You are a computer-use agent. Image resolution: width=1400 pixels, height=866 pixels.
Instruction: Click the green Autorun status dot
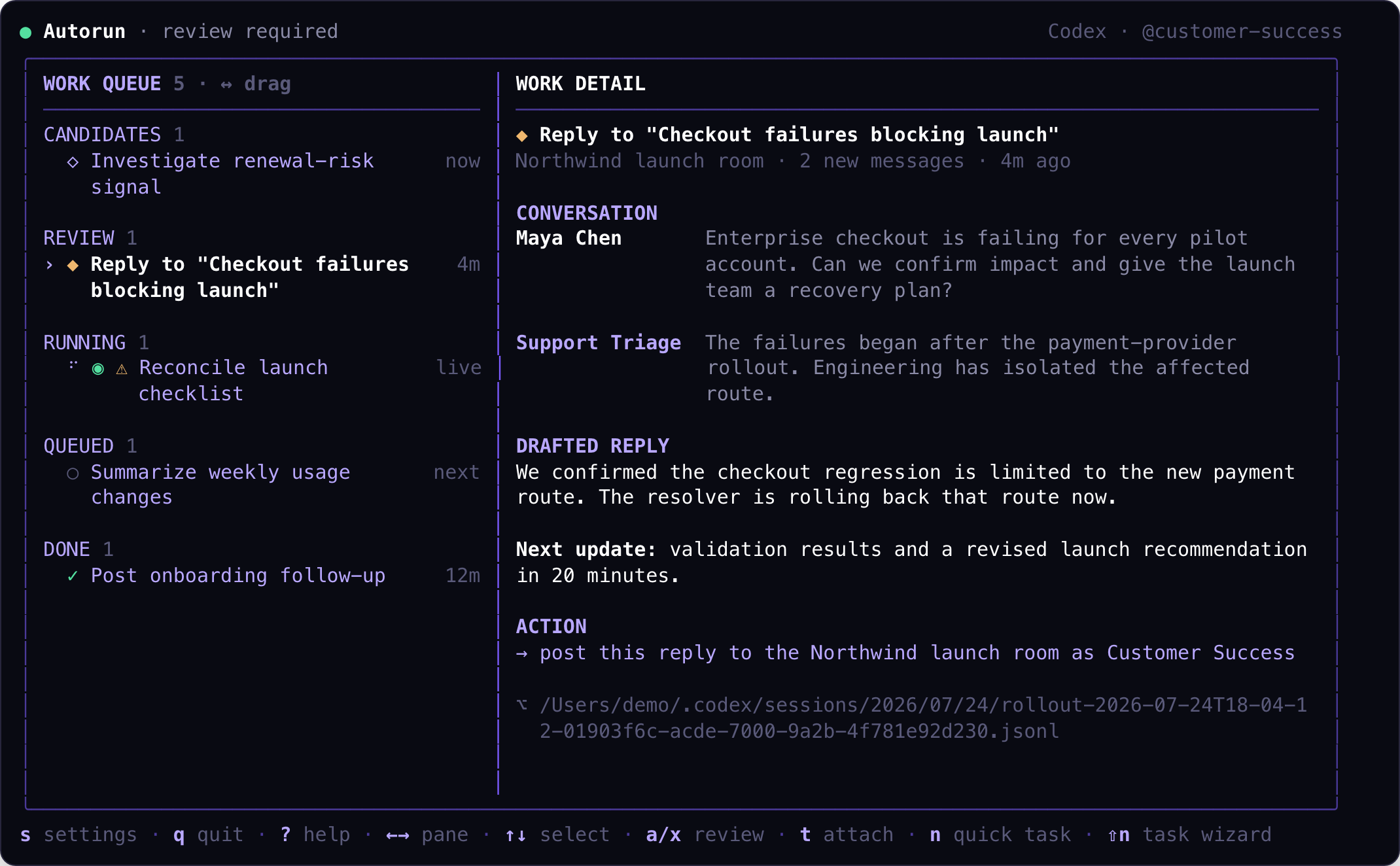26,33
